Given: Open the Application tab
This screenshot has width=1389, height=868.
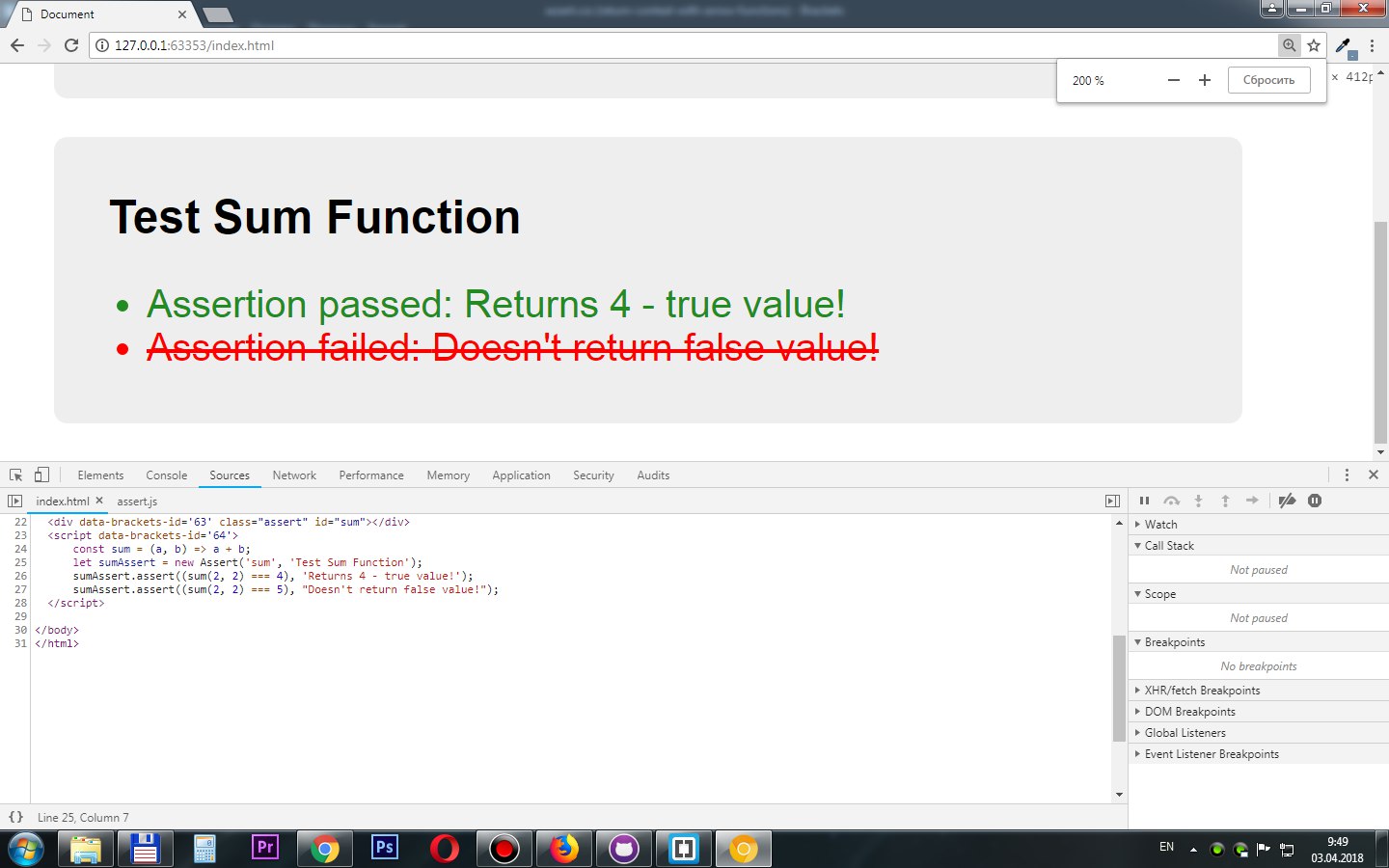Looking at the screenshot, I should [x=521, y=475].
